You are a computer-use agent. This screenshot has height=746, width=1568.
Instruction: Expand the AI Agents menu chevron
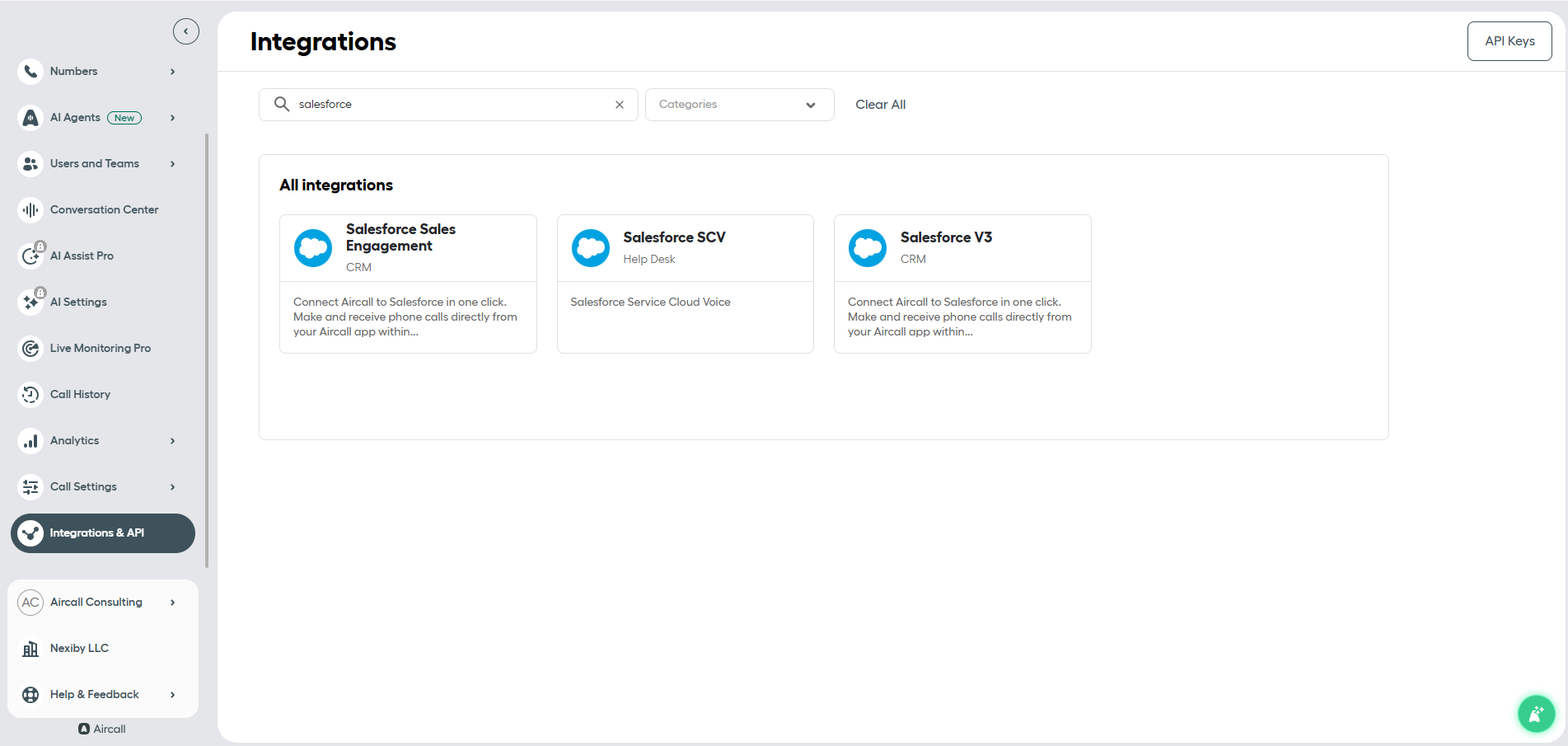(x=172, y=118)
